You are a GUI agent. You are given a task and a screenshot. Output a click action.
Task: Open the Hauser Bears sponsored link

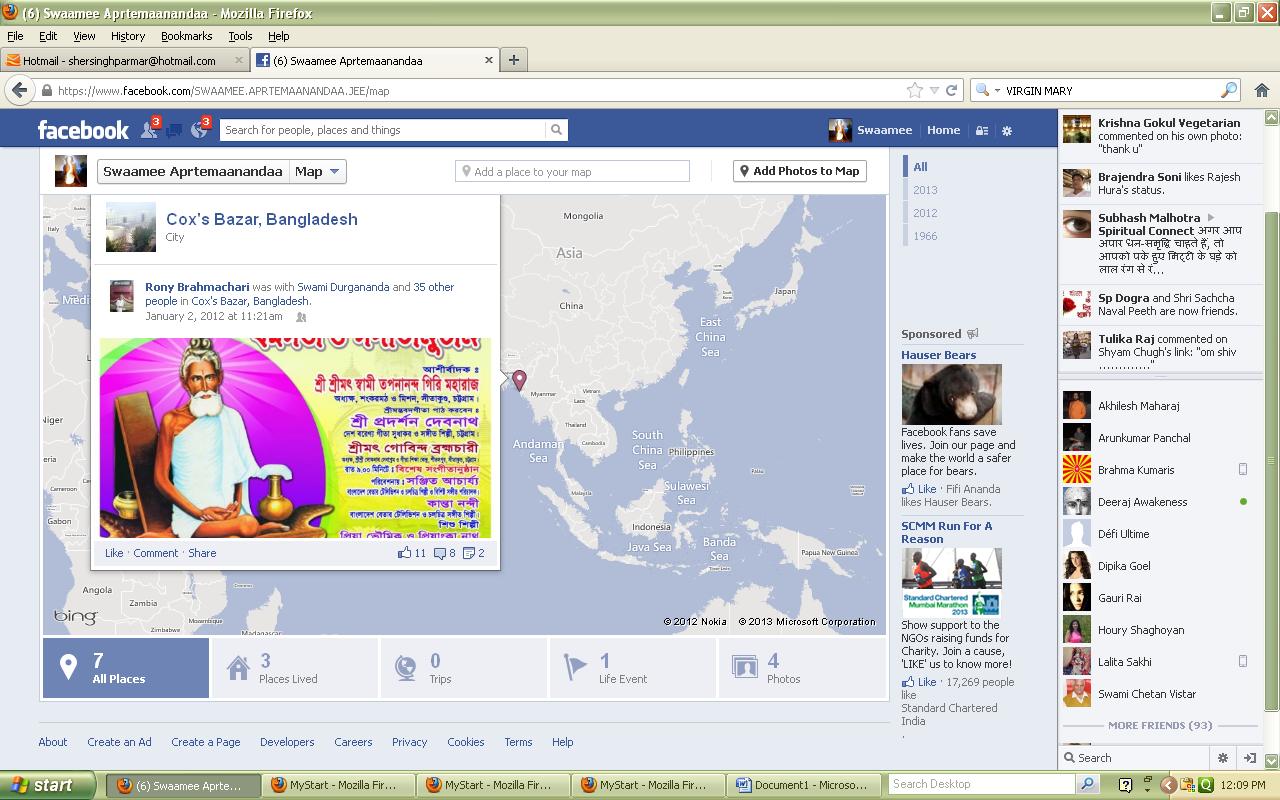pos(939,355)
